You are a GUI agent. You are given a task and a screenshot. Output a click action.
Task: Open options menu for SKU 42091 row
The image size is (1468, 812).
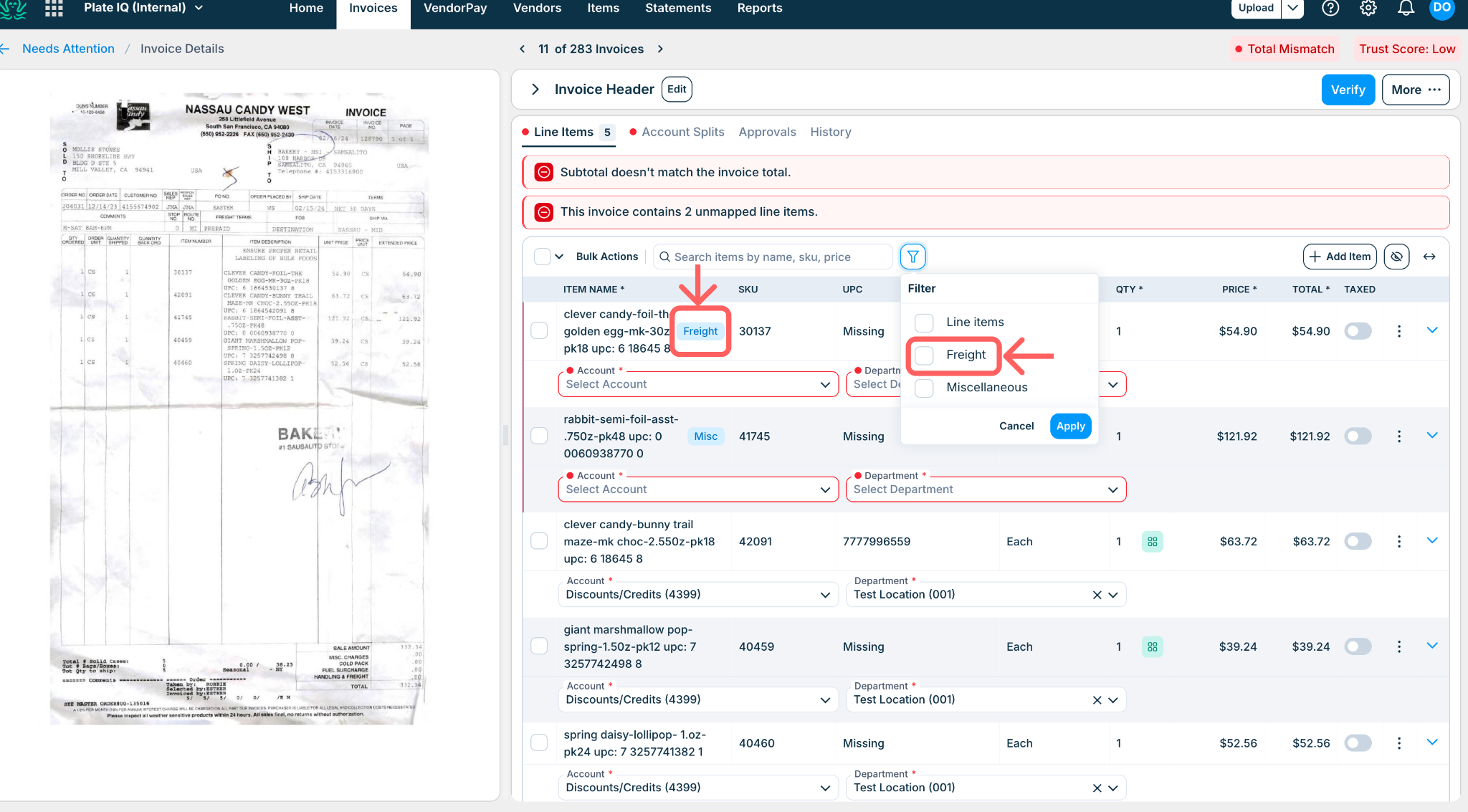pyautogui.click(x=1398, y=542)
